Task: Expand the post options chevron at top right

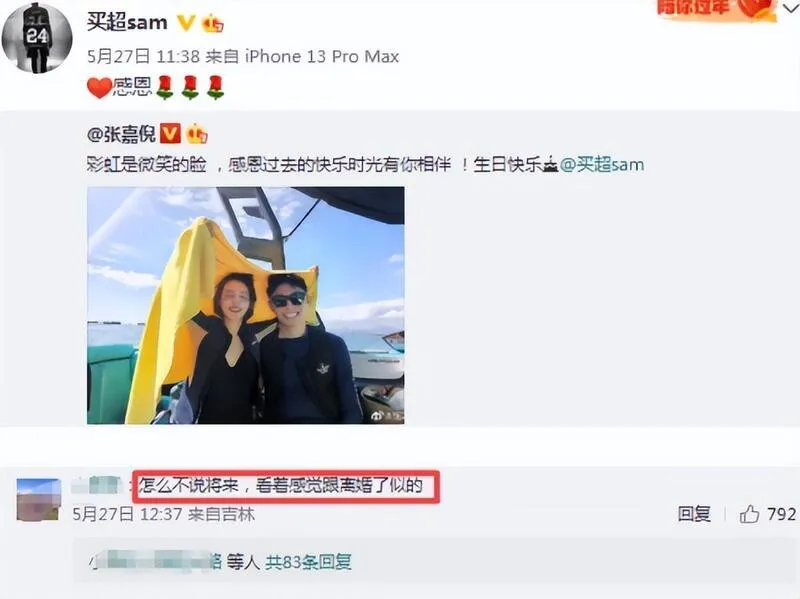Action: point(791,8)
